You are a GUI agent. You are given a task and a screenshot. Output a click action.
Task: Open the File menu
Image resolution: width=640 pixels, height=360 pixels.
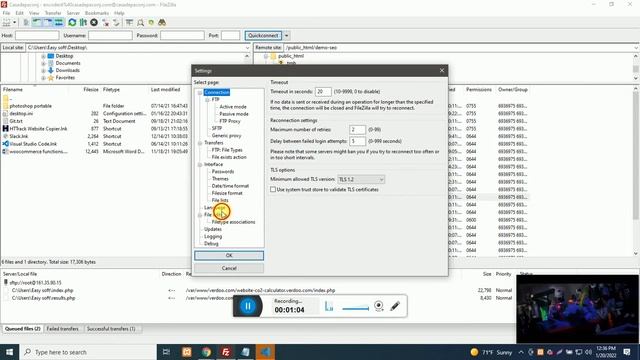[7, 13]
